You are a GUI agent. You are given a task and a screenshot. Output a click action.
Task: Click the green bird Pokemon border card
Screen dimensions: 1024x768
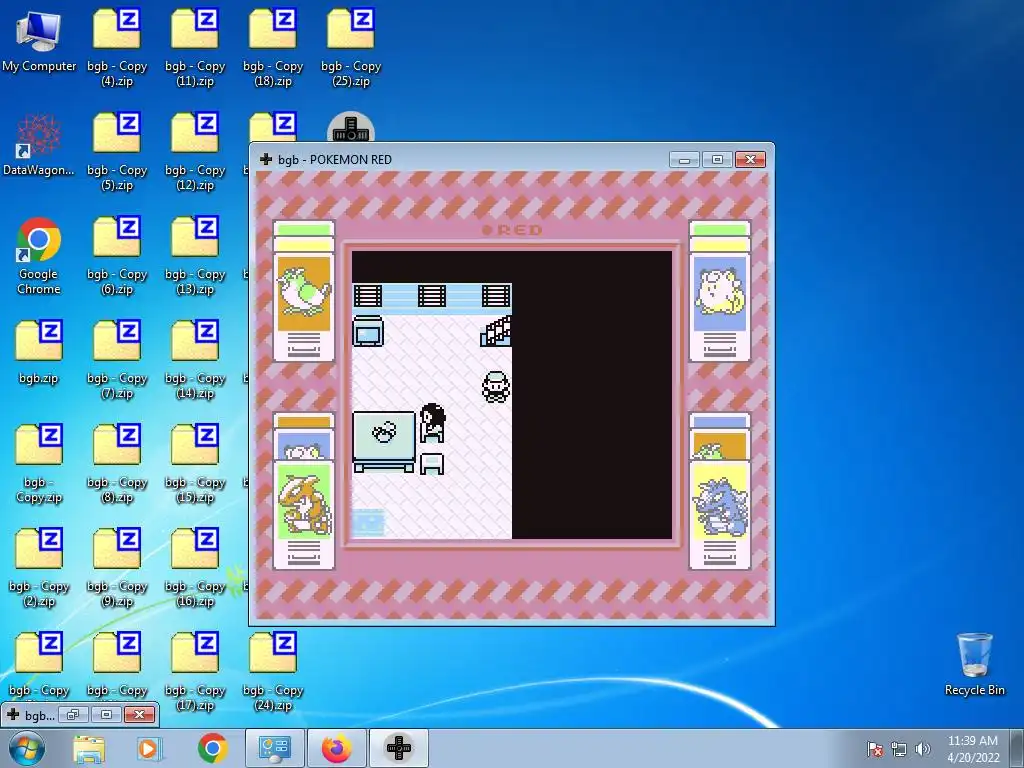304,291
